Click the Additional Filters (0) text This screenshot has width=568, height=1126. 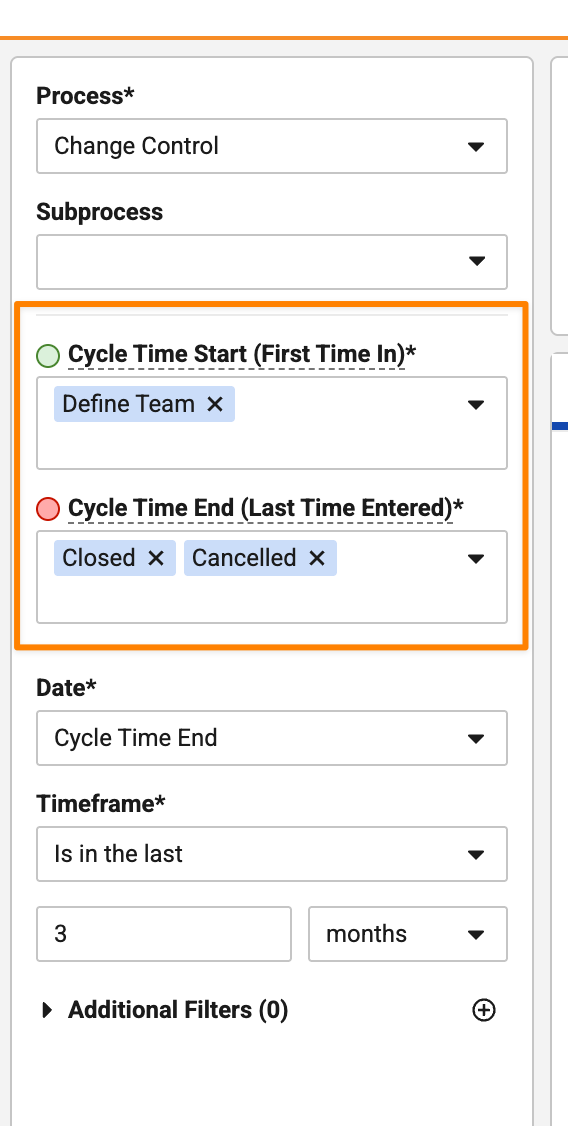(x=178, y=1010)
